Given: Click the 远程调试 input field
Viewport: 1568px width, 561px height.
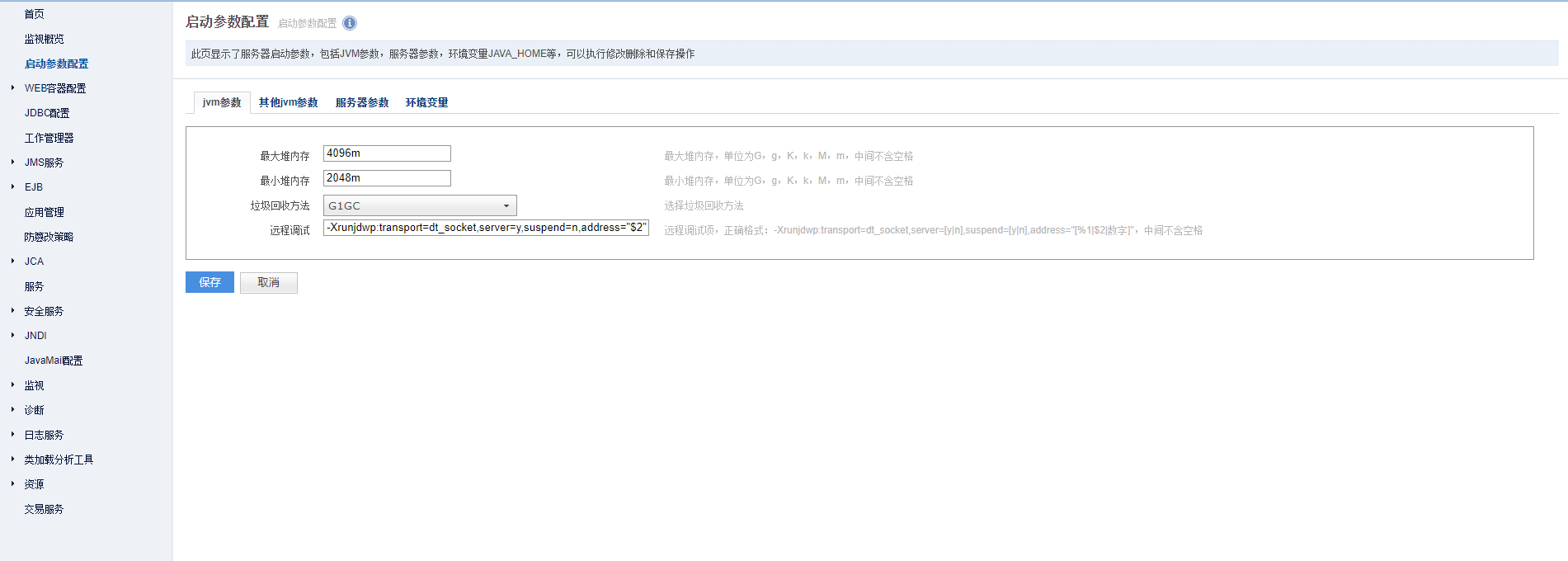Looking at the screenshot, I should [486, 228].
